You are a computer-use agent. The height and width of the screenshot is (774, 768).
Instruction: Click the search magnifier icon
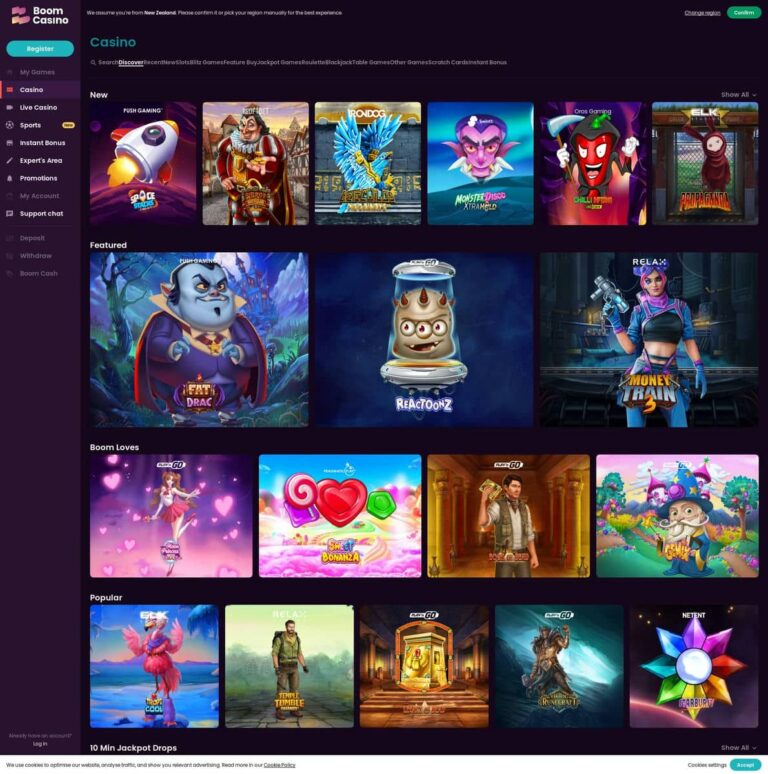(93, 63)
